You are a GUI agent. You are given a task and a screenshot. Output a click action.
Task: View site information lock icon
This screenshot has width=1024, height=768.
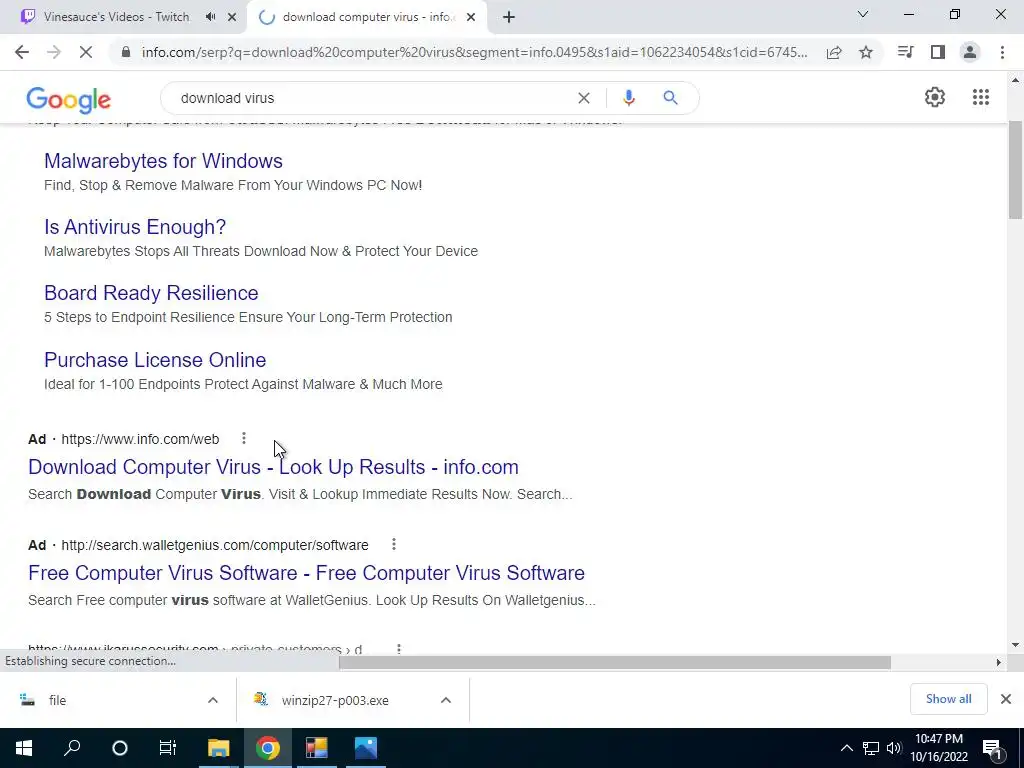[x=126, y=52]
